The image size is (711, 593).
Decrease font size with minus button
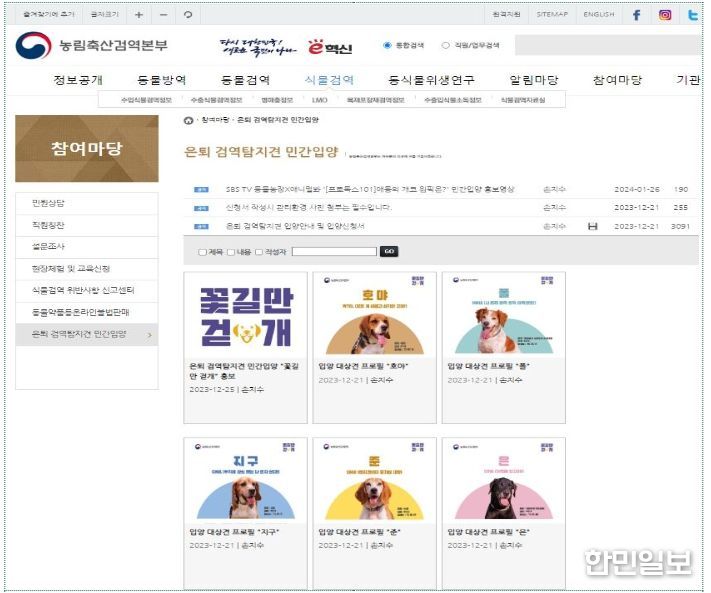(164, 15)
